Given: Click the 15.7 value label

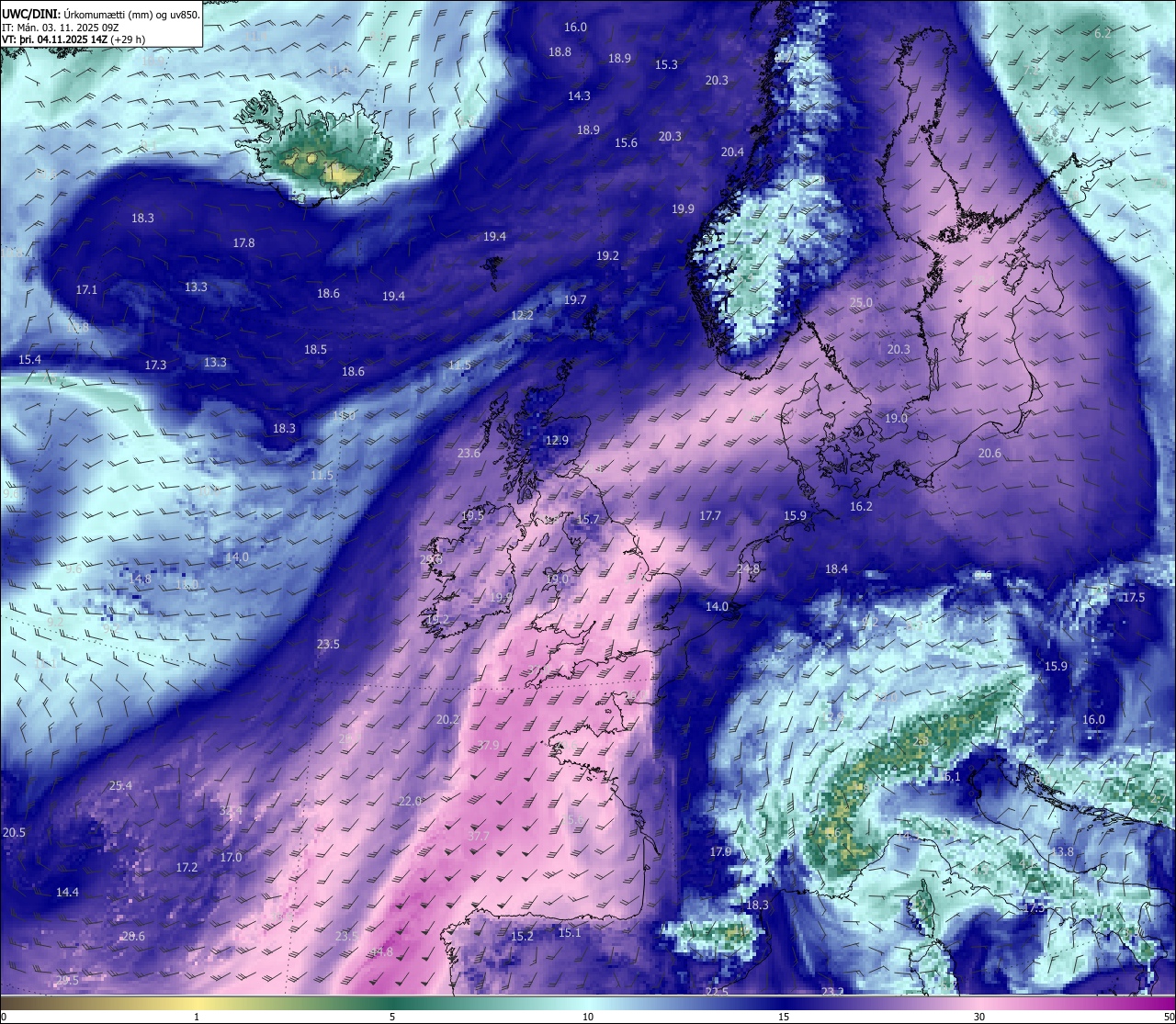Looking at the screenshot, I should click(x=587, y=520).
